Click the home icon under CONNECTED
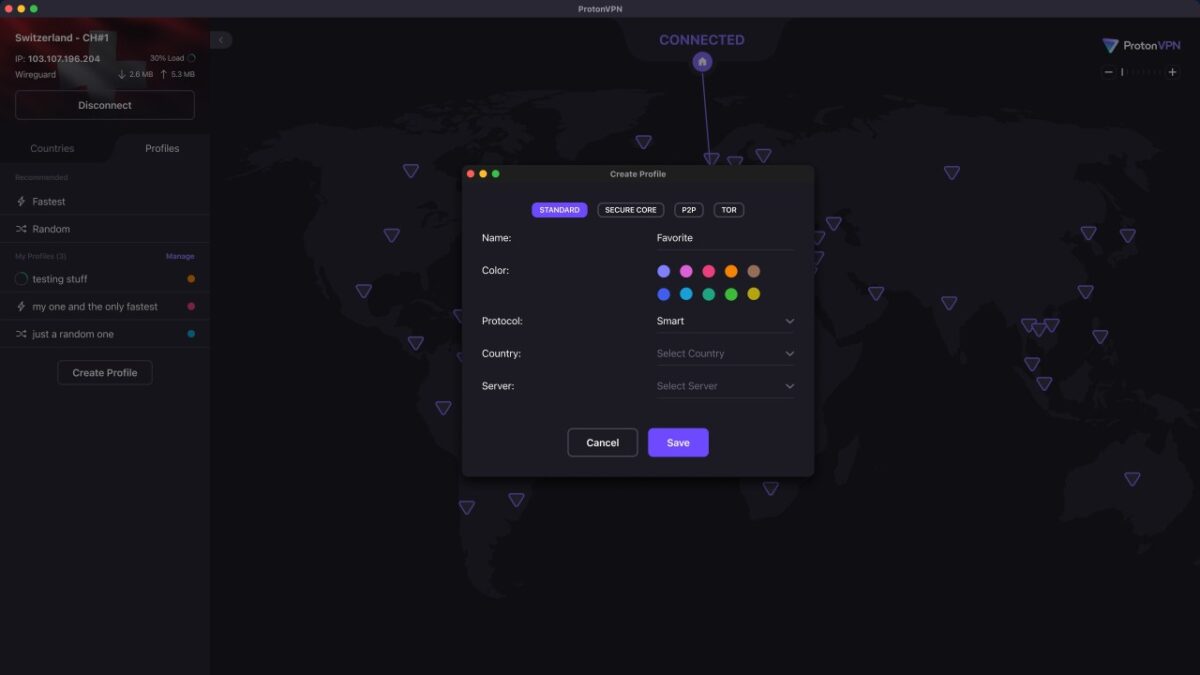 702,62
